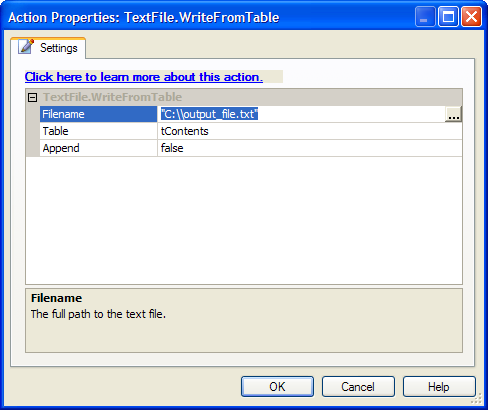This screenshot has height=410, width=488.
Task: Open the Filename browse ellipsis button
Action: coord(453,114)
